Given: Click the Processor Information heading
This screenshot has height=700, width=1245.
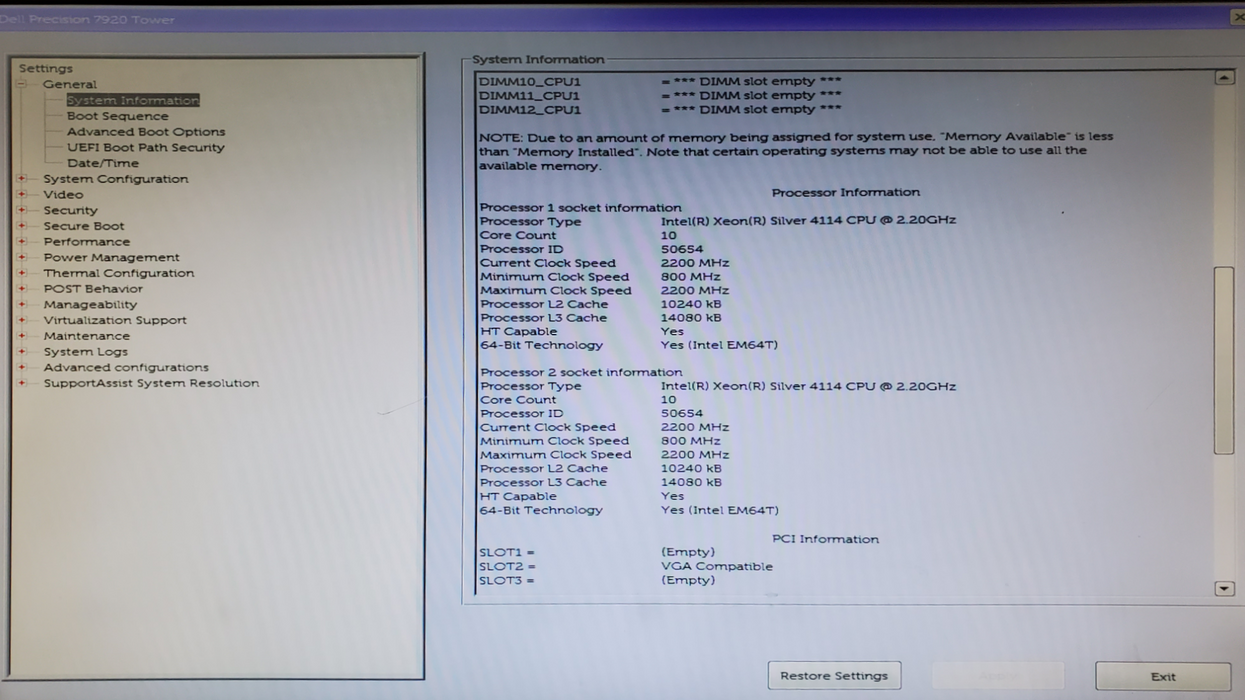Looking at the screenshot, I should coord(846,192).
